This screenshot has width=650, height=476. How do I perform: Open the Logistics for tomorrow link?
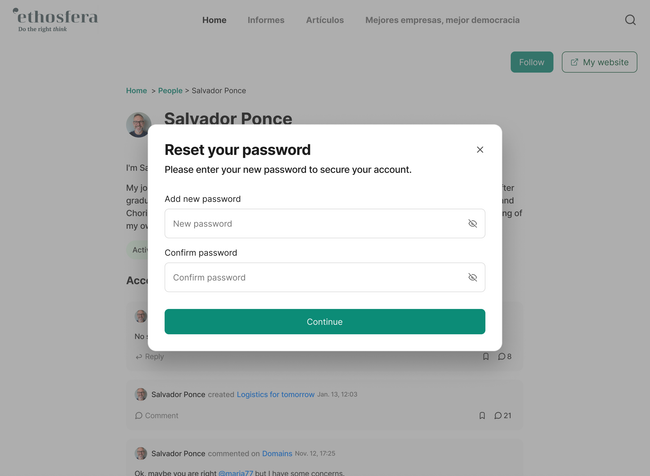[275, 394]
